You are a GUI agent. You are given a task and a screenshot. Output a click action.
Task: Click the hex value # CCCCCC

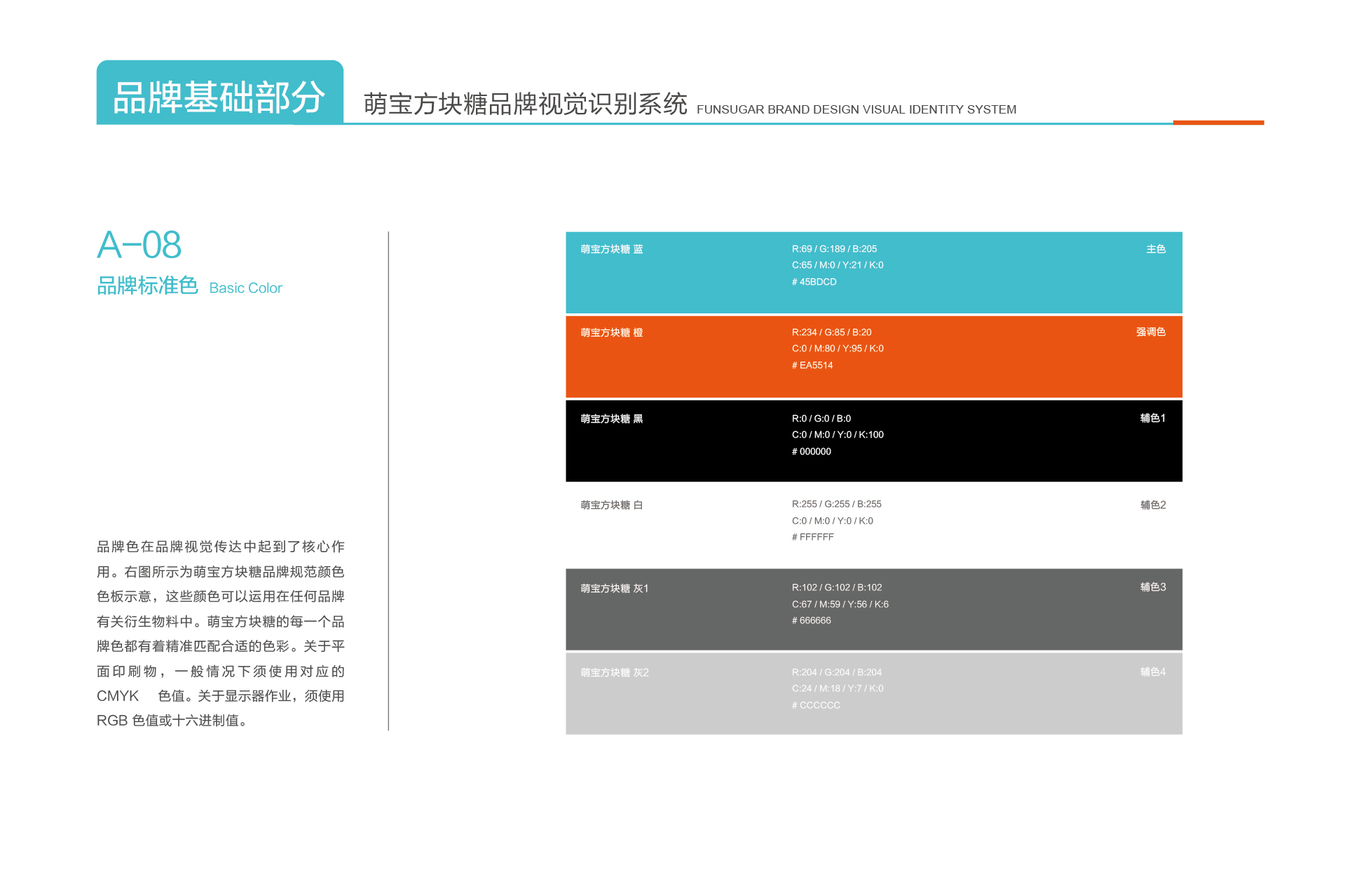point(816,705)
